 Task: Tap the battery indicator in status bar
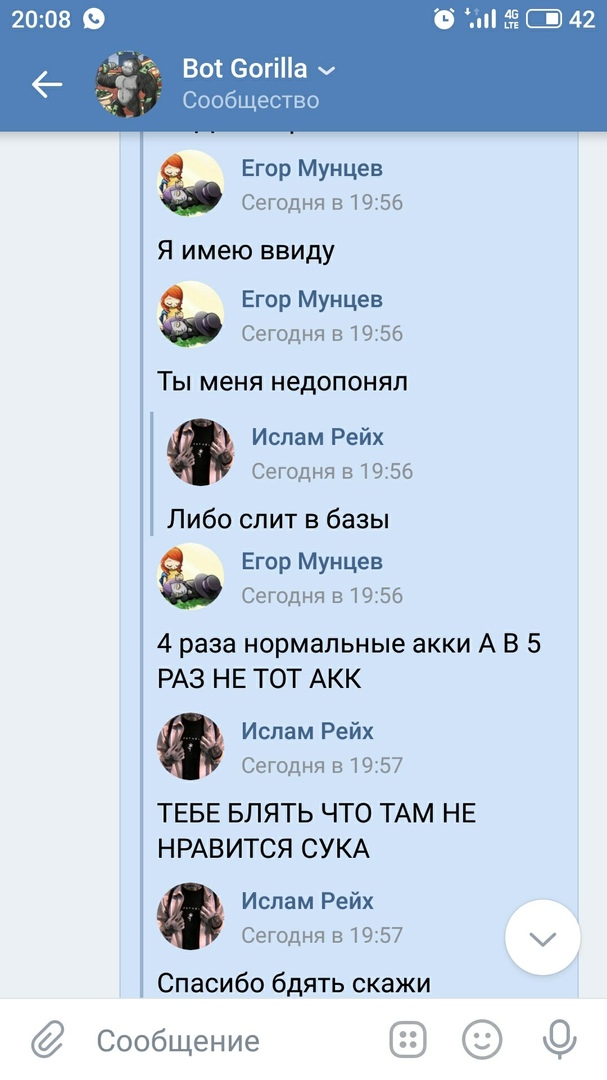[x=544, y=19]
